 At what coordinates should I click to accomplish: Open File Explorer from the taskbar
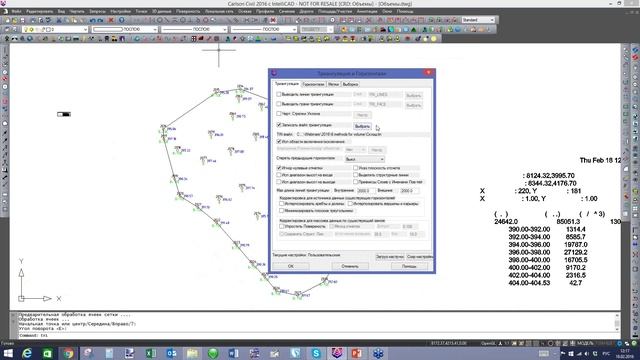pyautogui.click(x=192, y=353)
